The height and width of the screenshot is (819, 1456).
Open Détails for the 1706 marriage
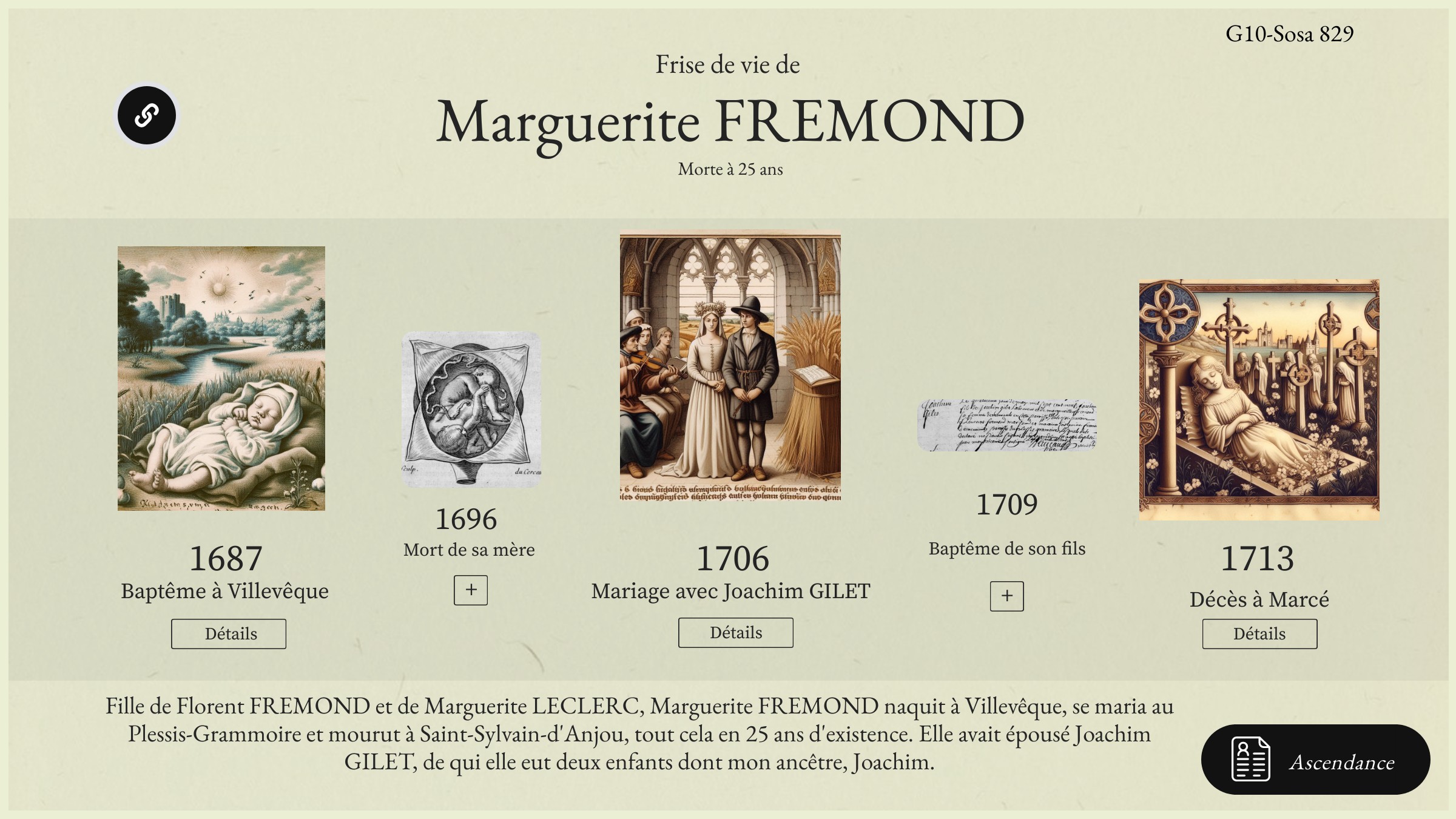click(x=735, y=633)
